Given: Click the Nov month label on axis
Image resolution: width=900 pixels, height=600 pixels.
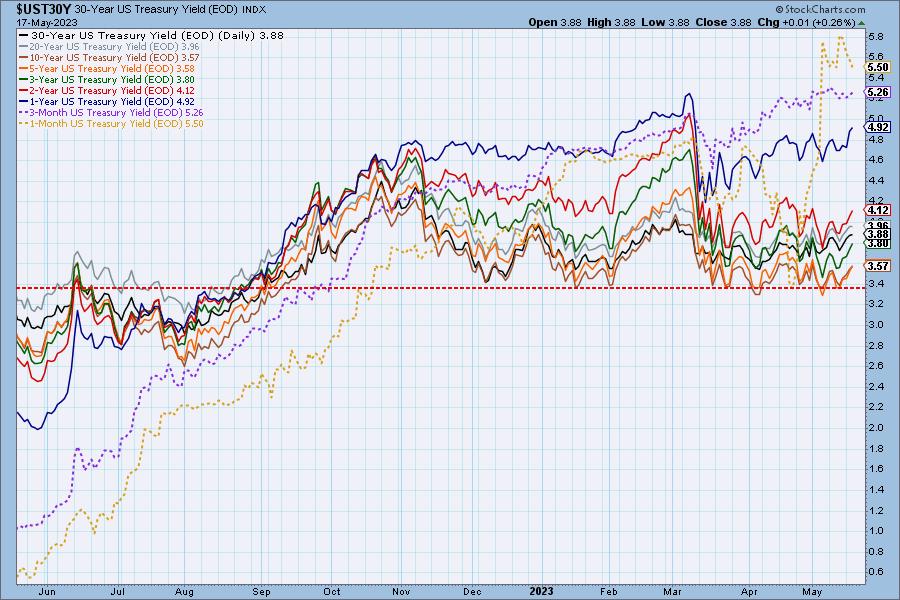Looking at the screenshot, I should pyautogui.click(x=401, y=591).
